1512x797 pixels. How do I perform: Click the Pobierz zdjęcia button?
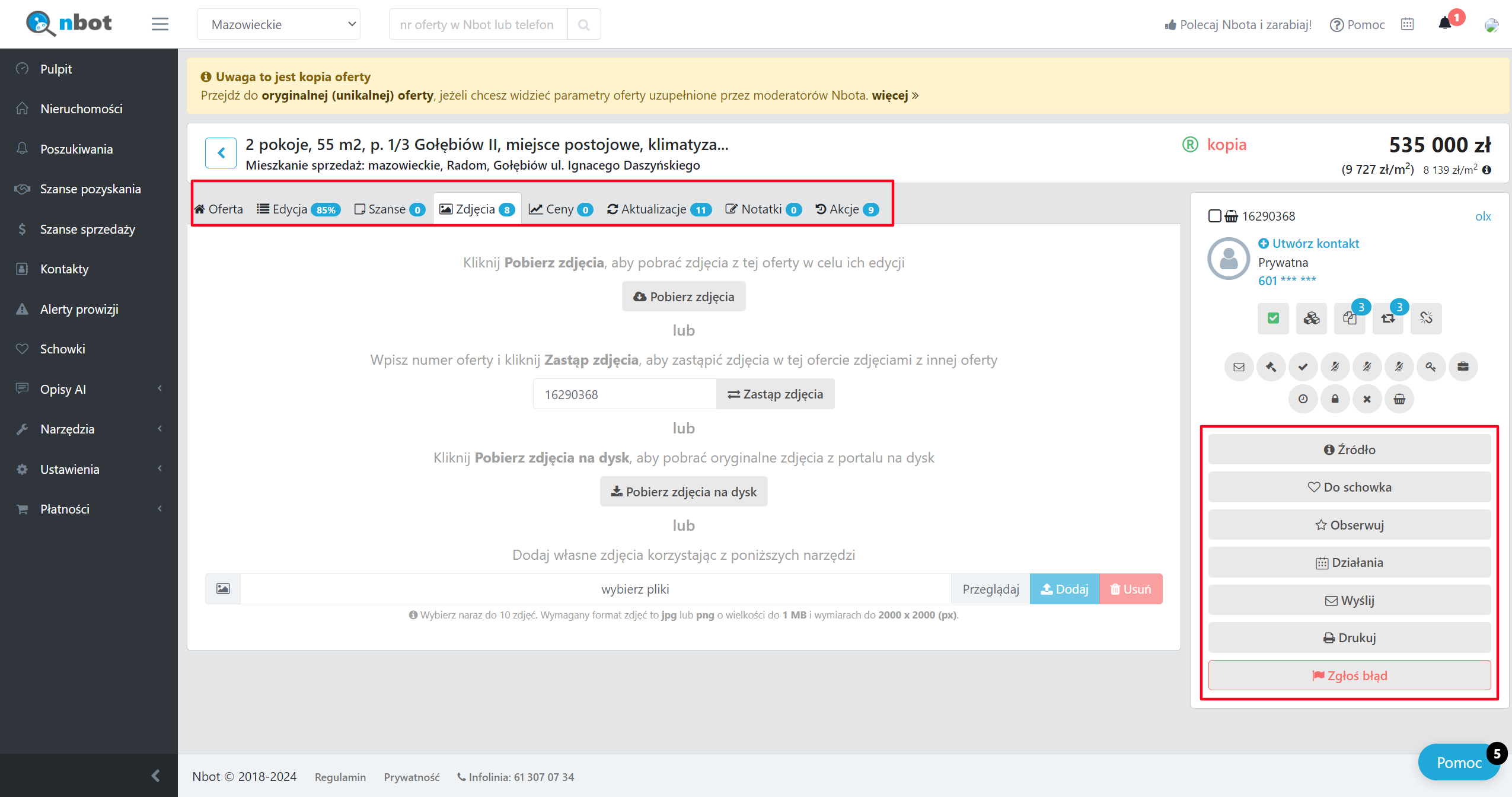pyautogui.click(x=683, y=297)
